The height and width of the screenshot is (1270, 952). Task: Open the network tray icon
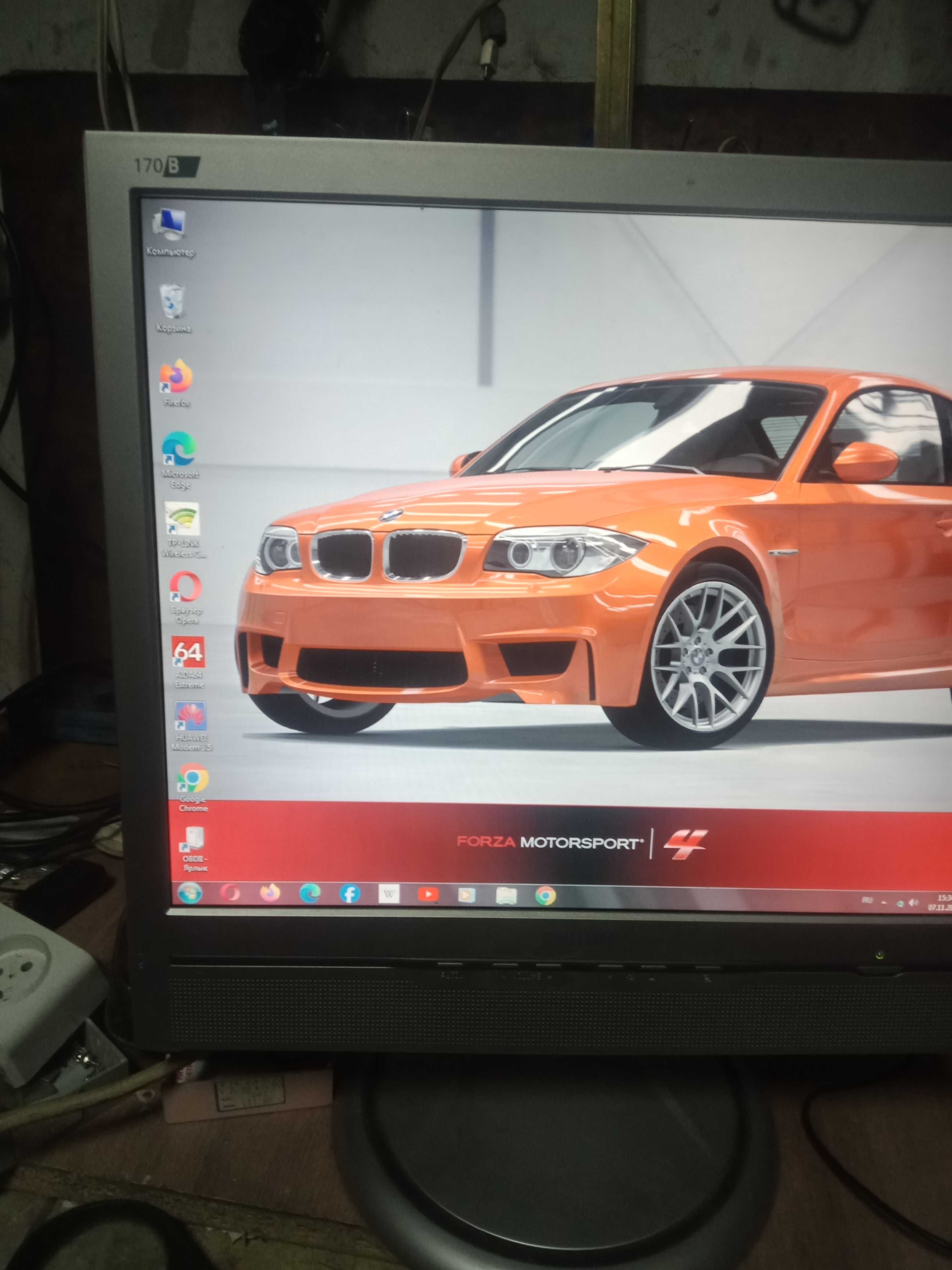900,903
